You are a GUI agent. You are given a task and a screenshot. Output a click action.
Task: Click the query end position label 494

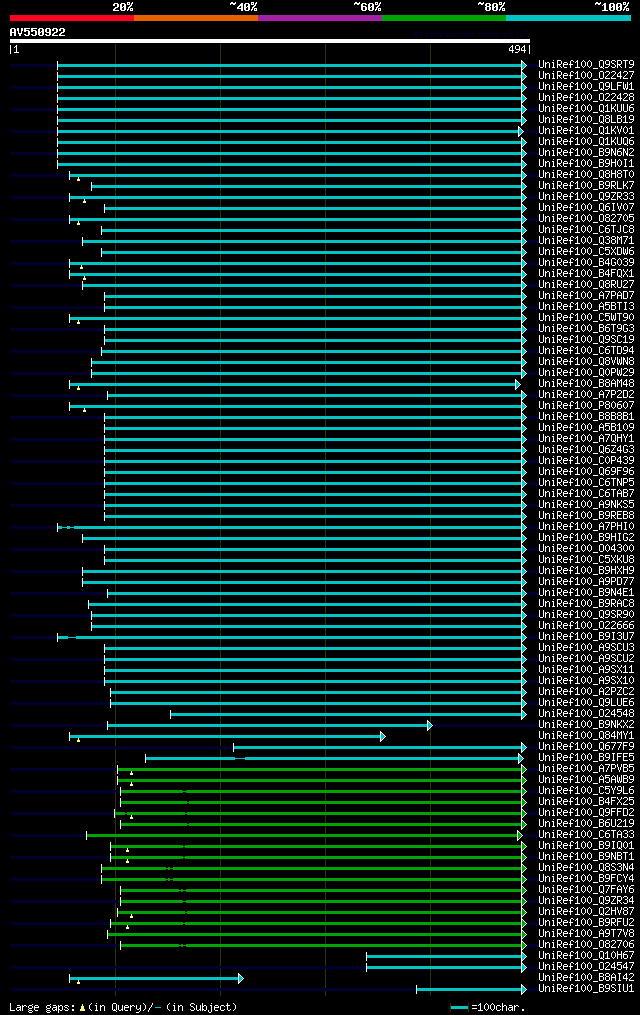tap(517, 49)
